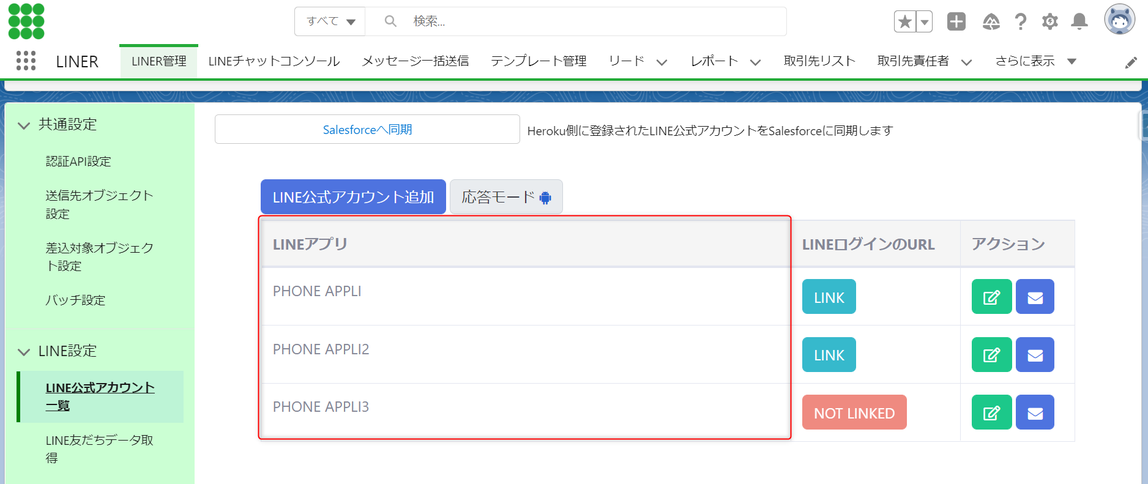Click the edit icon for PHONE APPLI3
Viewport: 1148px width, 484px height.
pos(991,412)
